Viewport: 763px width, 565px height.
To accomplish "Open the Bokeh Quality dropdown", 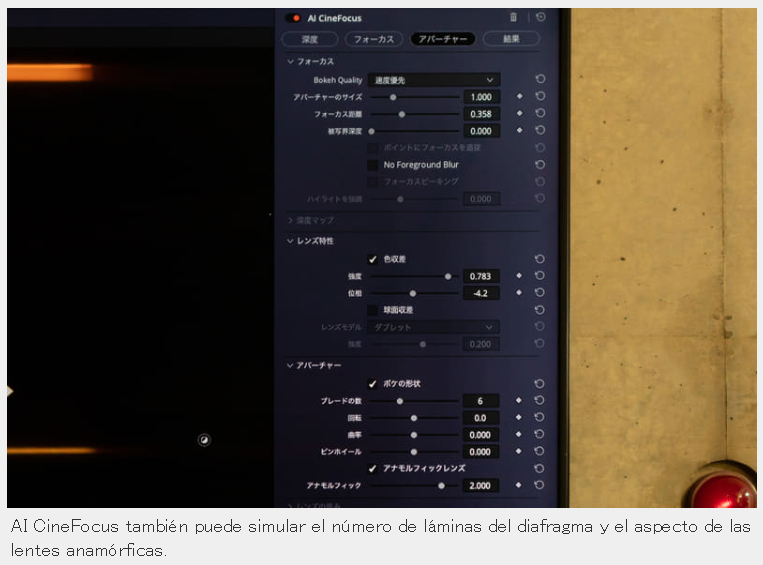I will 434,80.
